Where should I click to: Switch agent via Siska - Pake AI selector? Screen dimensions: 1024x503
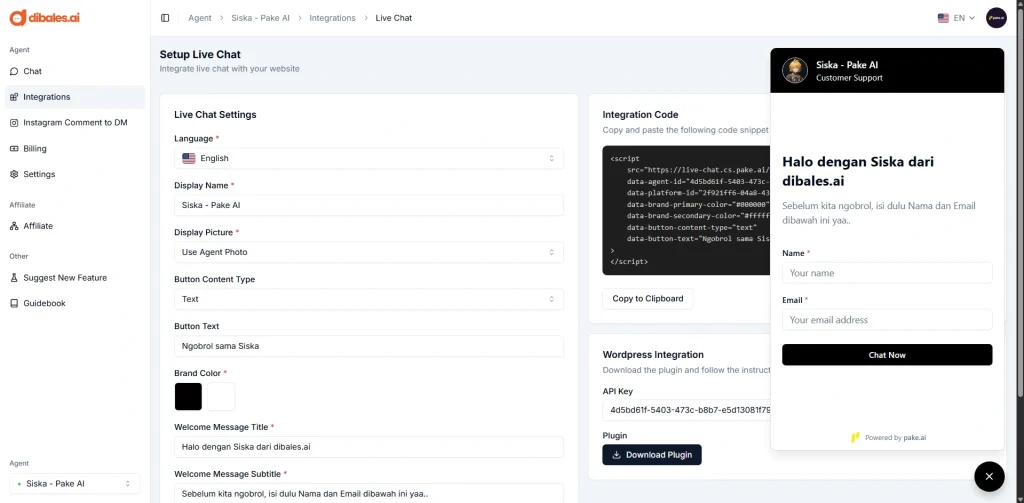click(x=74, y=484)
